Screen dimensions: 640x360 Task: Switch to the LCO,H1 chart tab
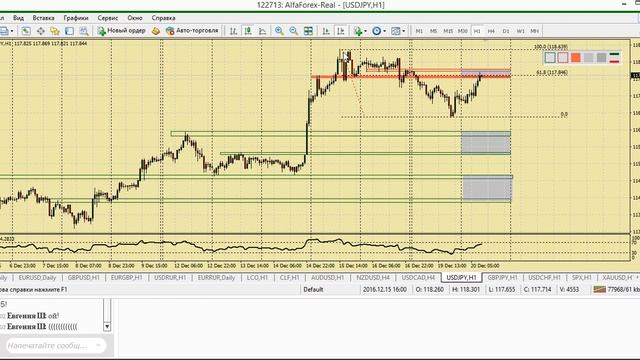(257, 278)
